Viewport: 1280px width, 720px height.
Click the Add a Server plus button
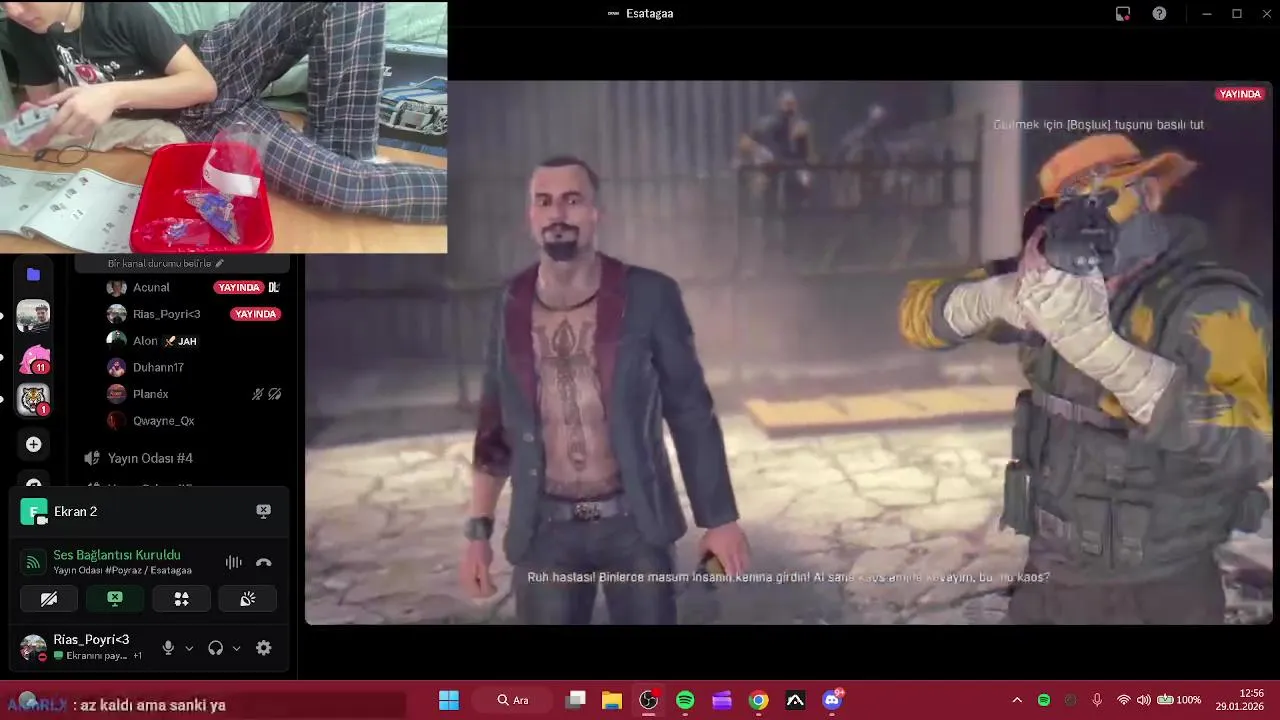(33, 444)
